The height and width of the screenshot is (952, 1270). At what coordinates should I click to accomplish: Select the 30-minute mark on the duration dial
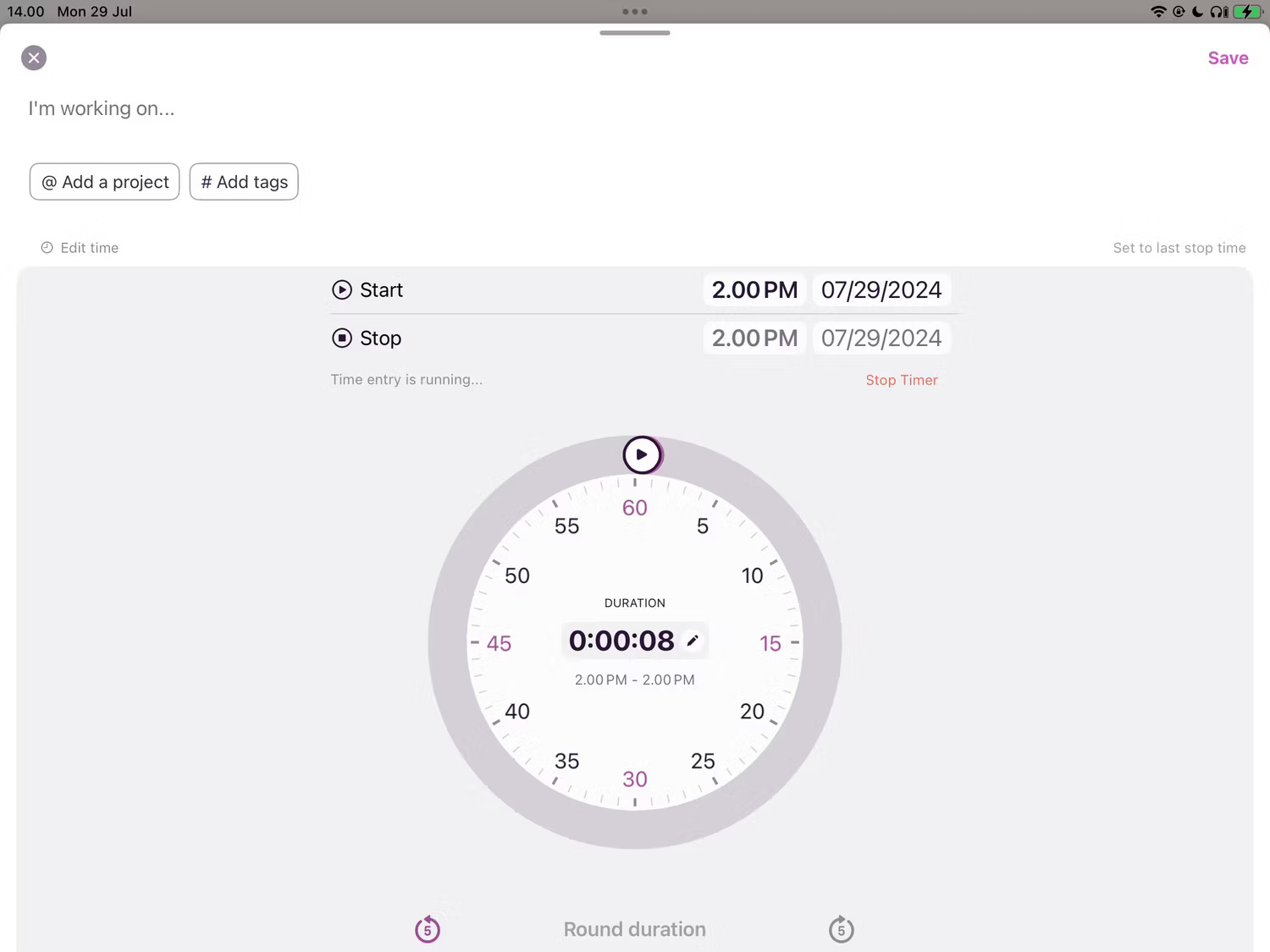[x=634, y=779]
